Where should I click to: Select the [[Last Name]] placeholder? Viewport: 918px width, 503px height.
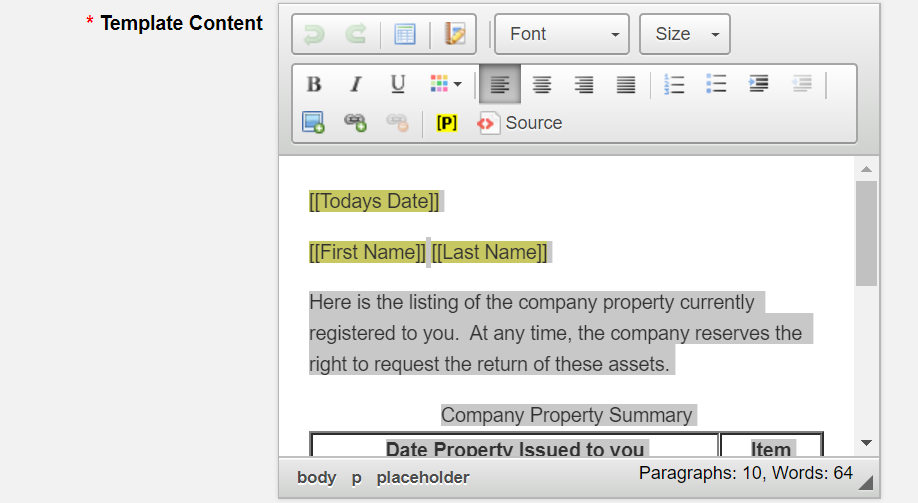click(489, 252)
